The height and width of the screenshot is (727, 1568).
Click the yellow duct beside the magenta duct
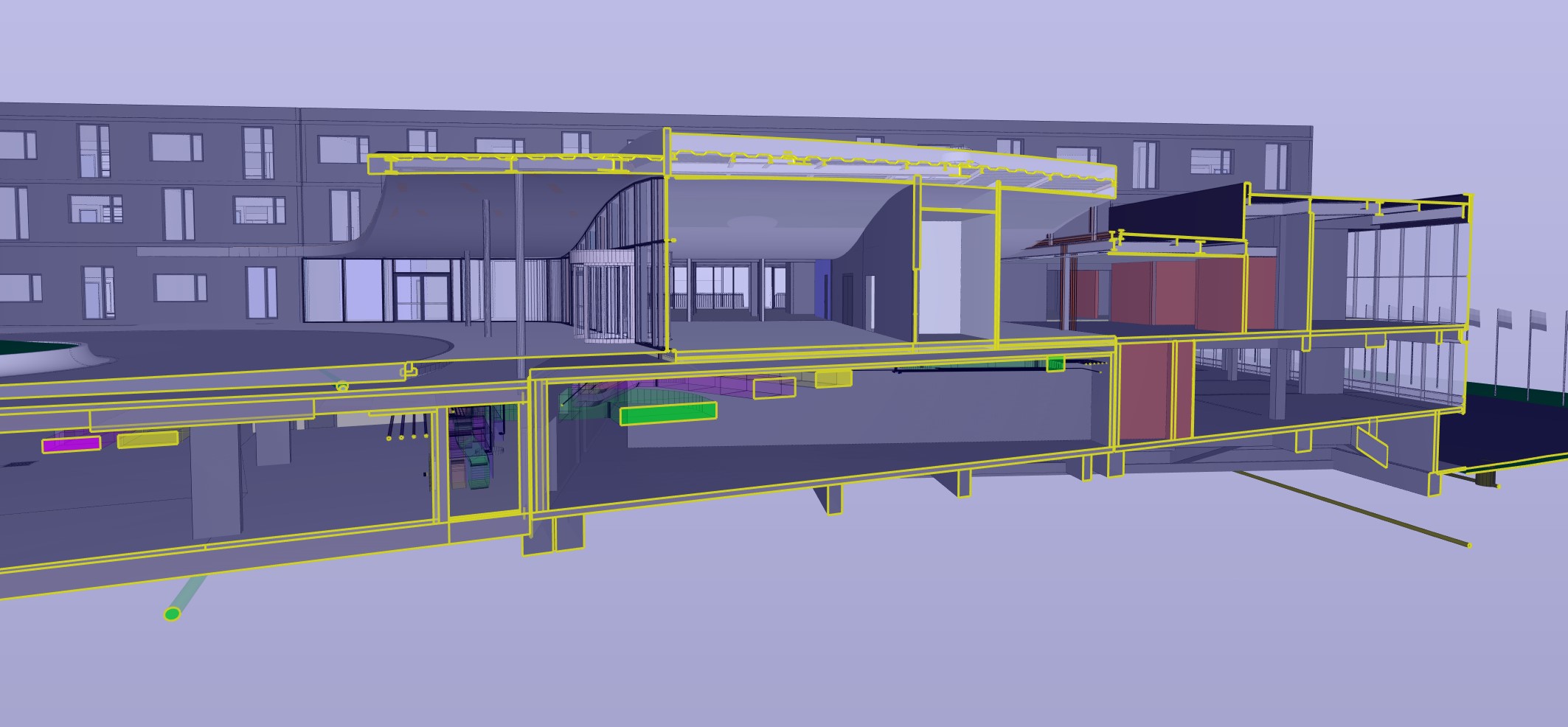coord(148,439)
